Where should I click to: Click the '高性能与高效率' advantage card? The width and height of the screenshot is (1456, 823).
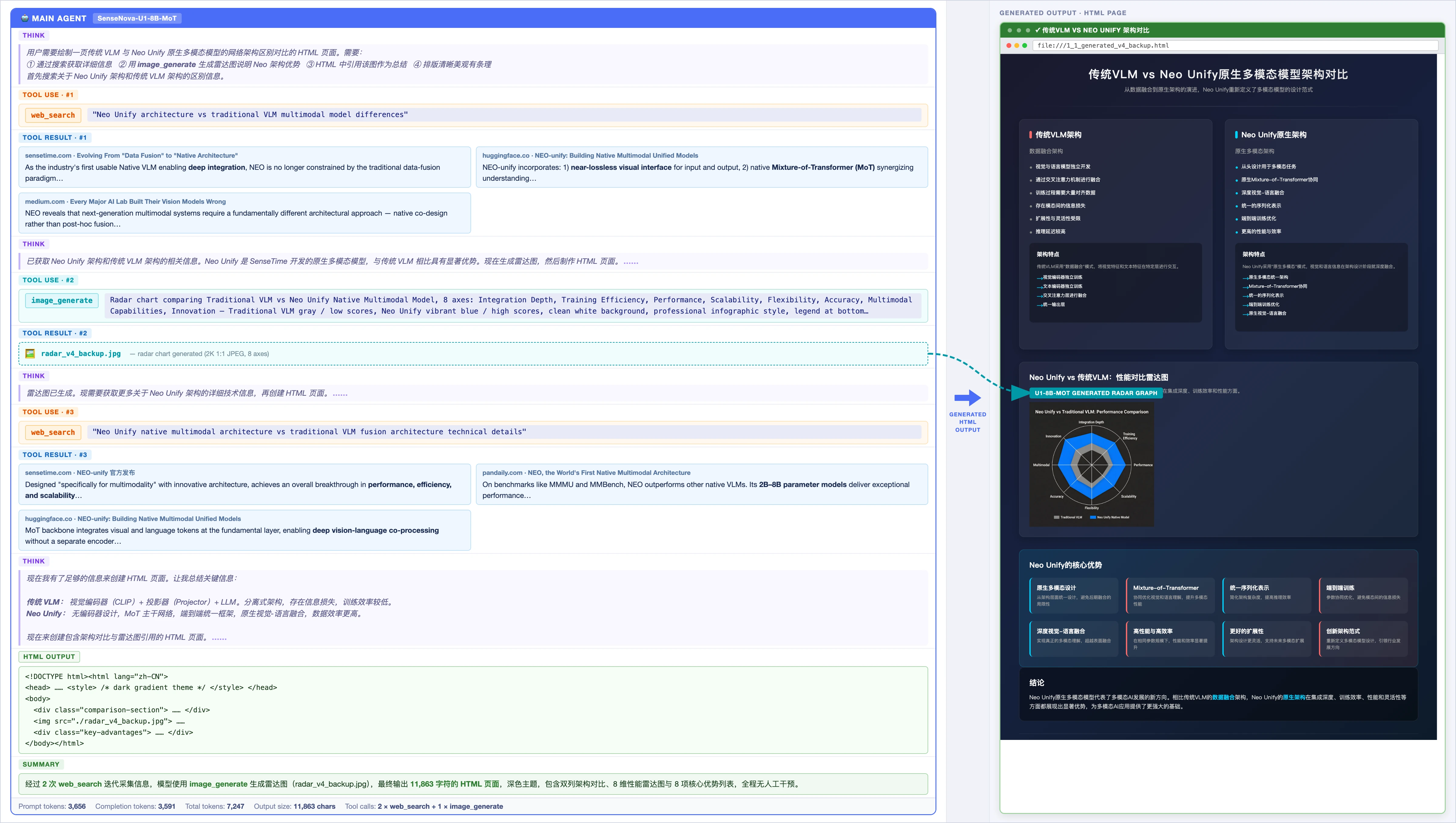pos(1171,639)
